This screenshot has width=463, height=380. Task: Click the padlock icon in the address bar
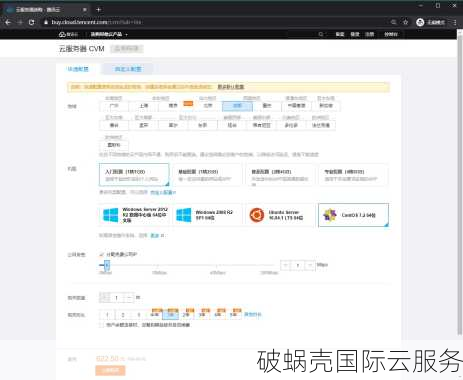click(46, 22)
